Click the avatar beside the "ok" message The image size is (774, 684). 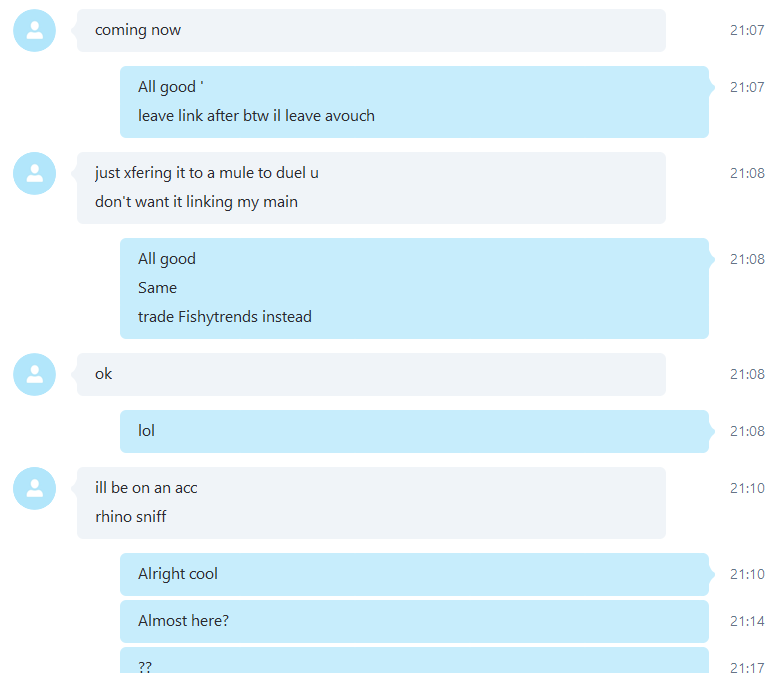(x=35, y=374)
